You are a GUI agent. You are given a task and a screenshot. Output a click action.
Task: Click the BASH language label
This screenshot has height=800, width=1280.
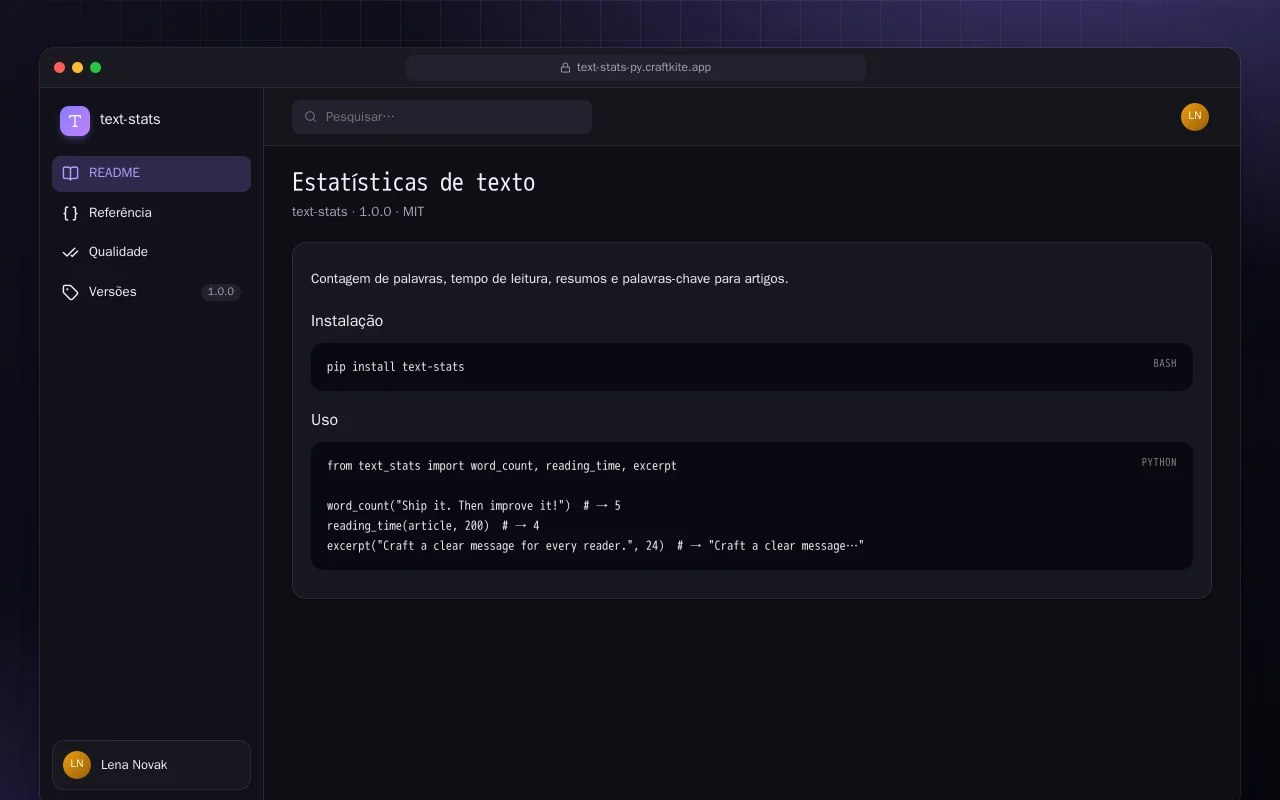[x=1165, y=364]
